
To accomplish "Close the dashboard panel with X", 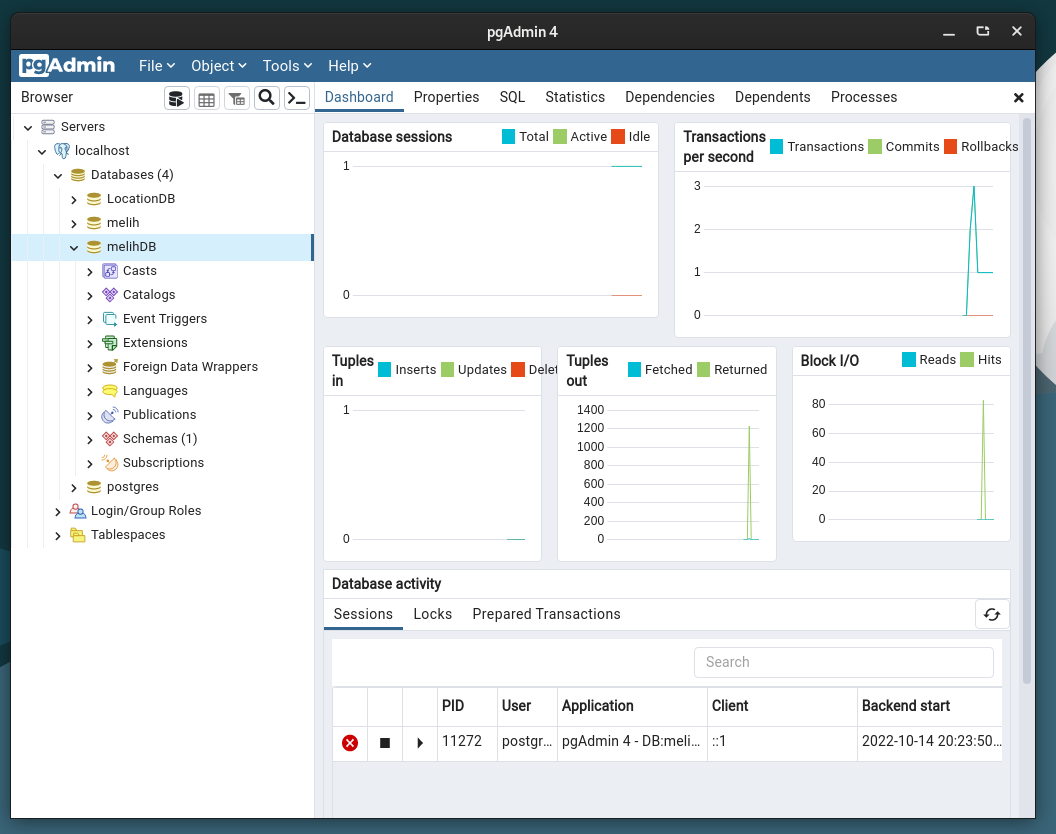I will coord(1019,98).
